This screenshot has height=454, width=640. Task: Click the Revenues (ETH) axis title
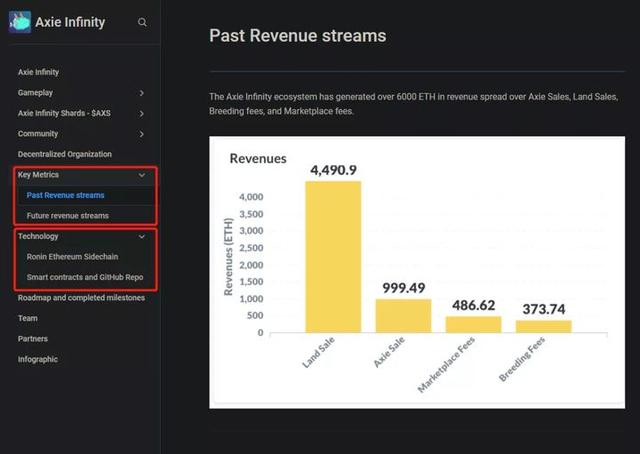click(229, 256)
